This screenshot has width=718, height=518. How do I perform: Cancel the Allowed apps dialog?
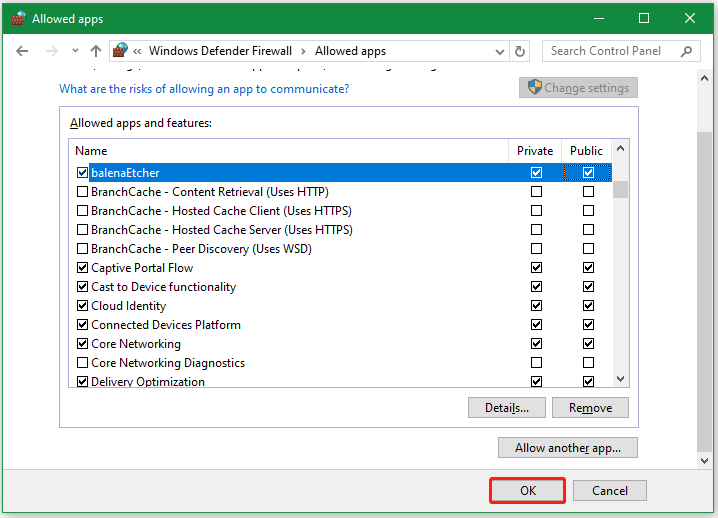click(610, 491)
